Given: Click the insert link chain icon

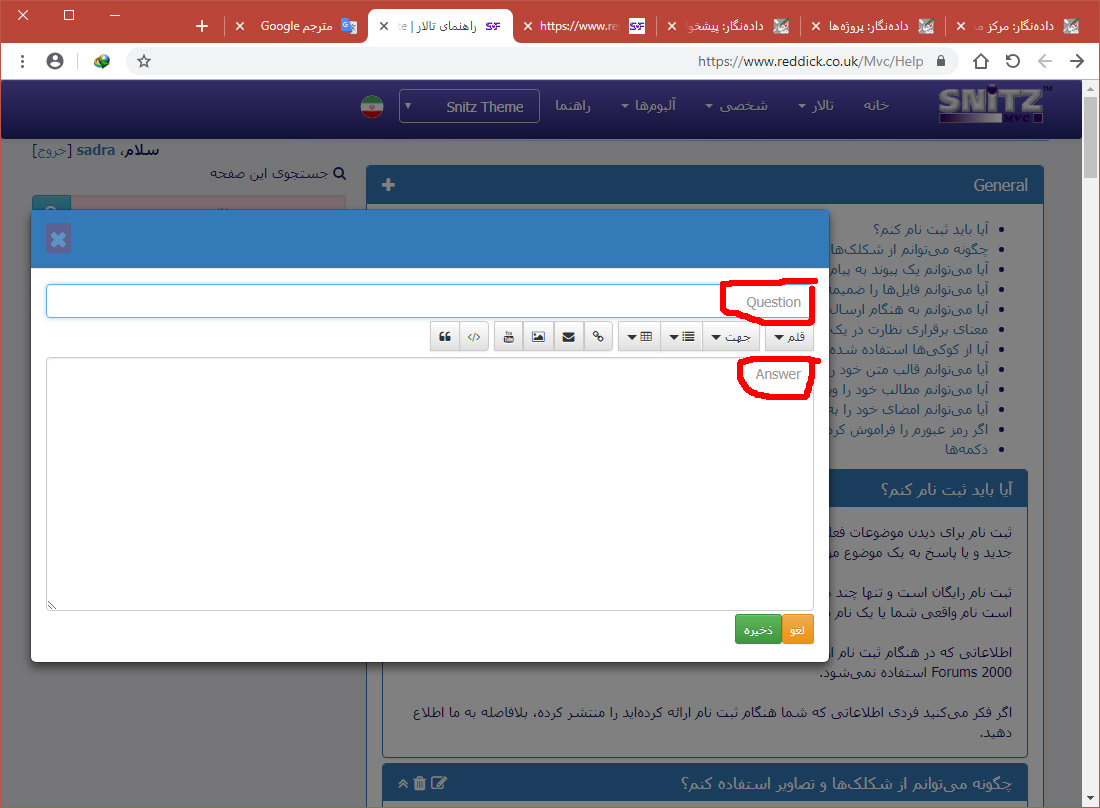Looking at the screenshot, I should click(x=598, y=337).
